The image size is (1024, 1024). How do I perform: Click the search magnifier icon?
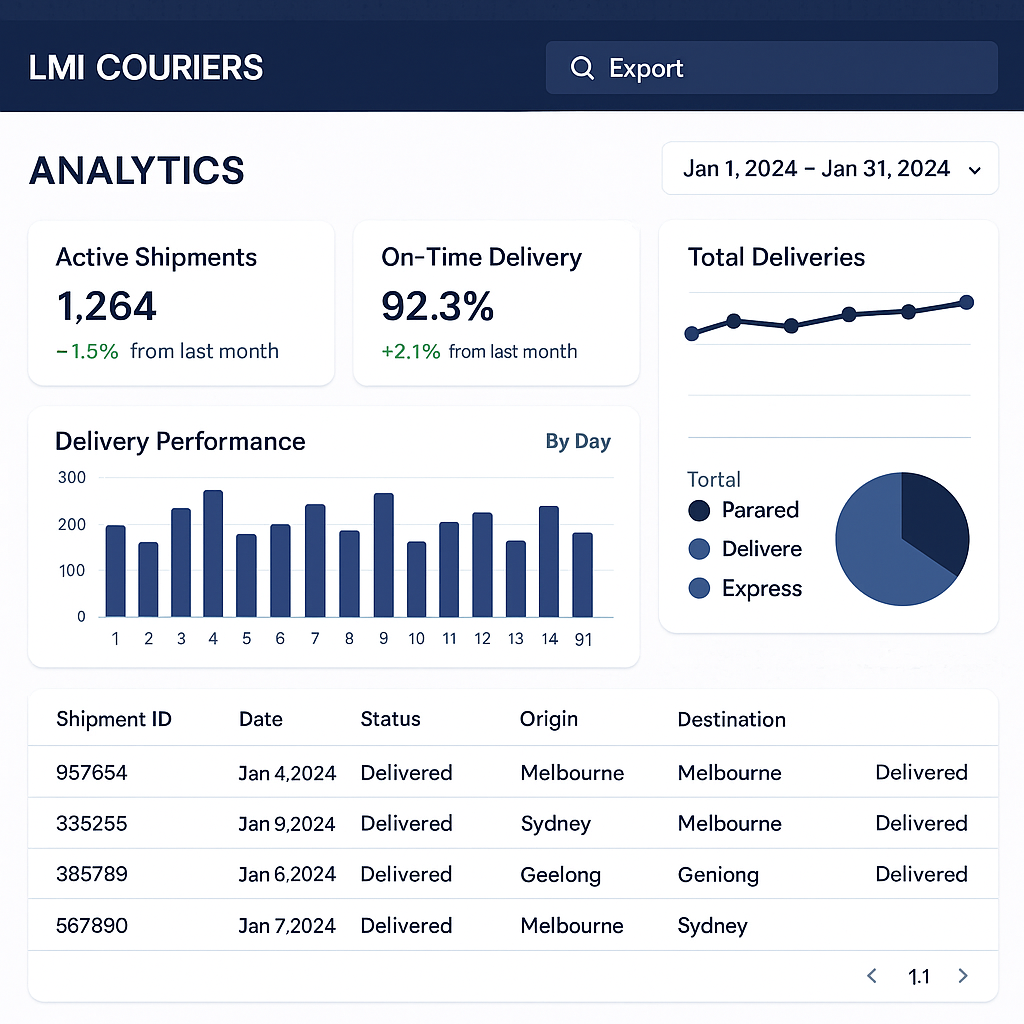coord(582,68)
